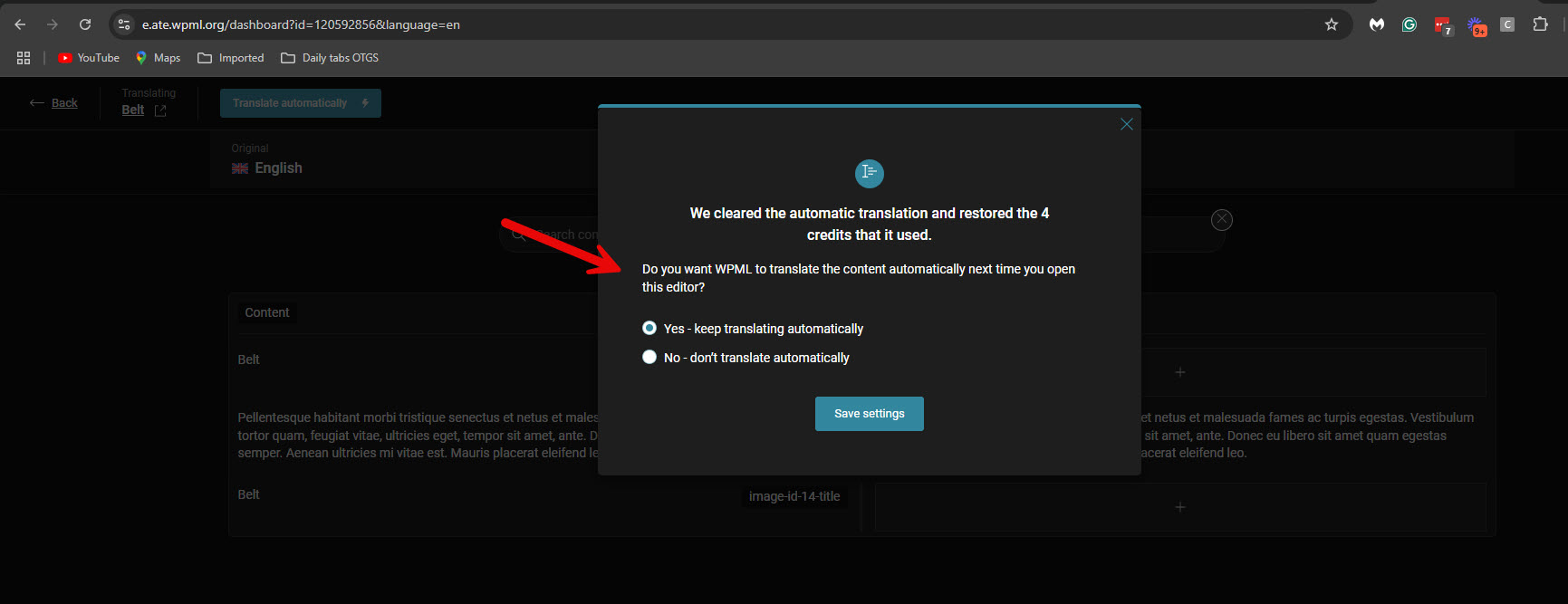Close the cleared translation dialog
1568x604 pixels.
coord(1126,124)
